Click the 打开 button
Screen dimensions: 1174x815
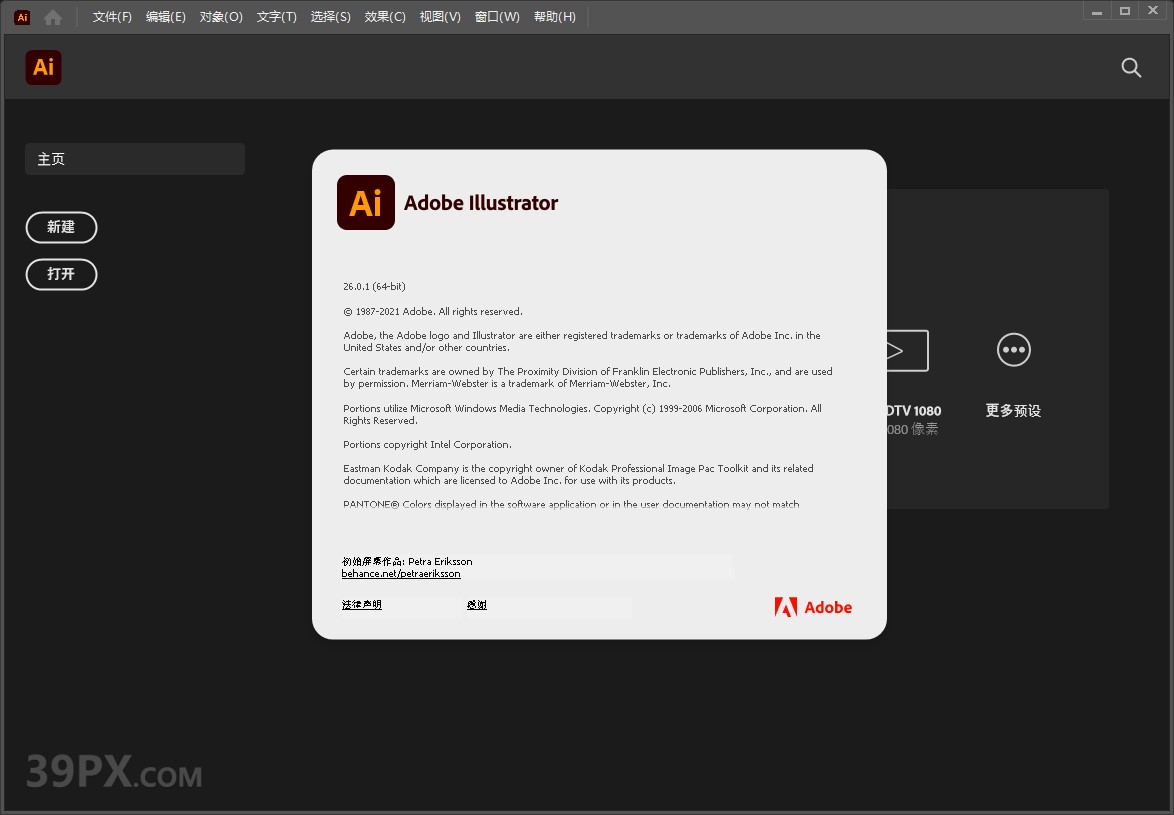point(61,274)
